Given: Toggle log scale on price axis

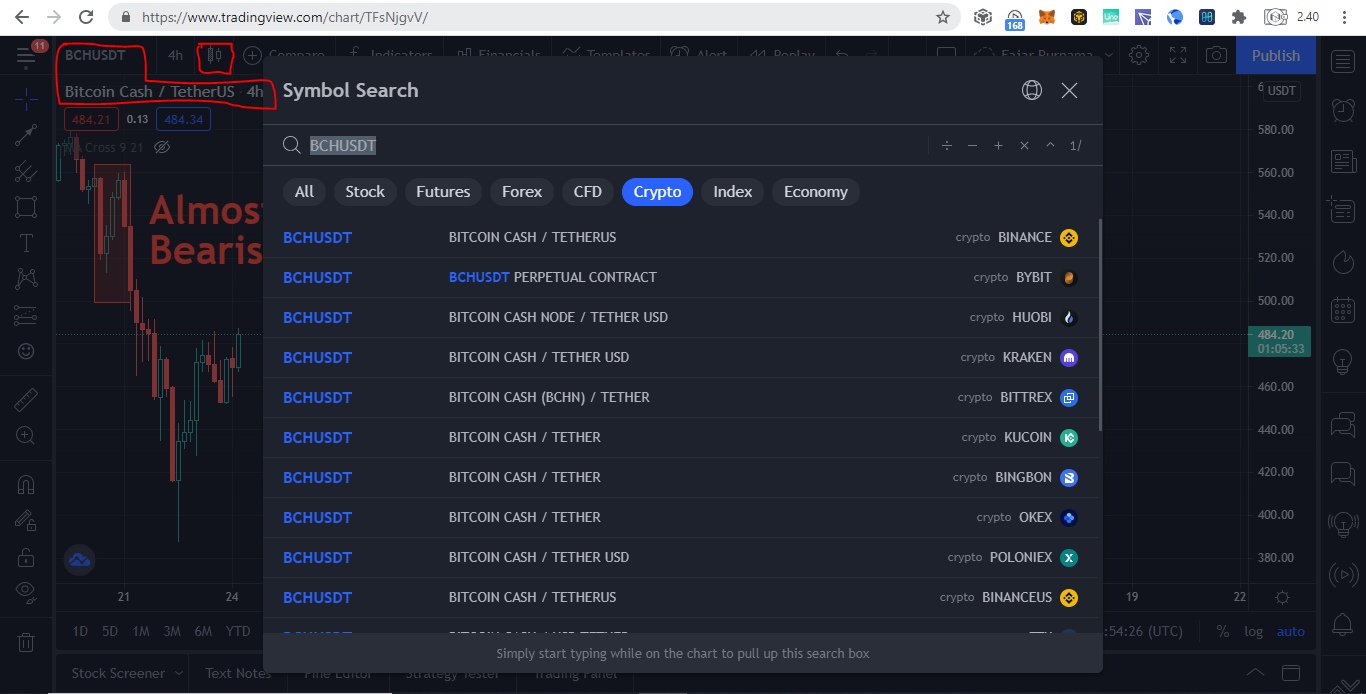Looking at the screenshot, I should click(1253, 631).
